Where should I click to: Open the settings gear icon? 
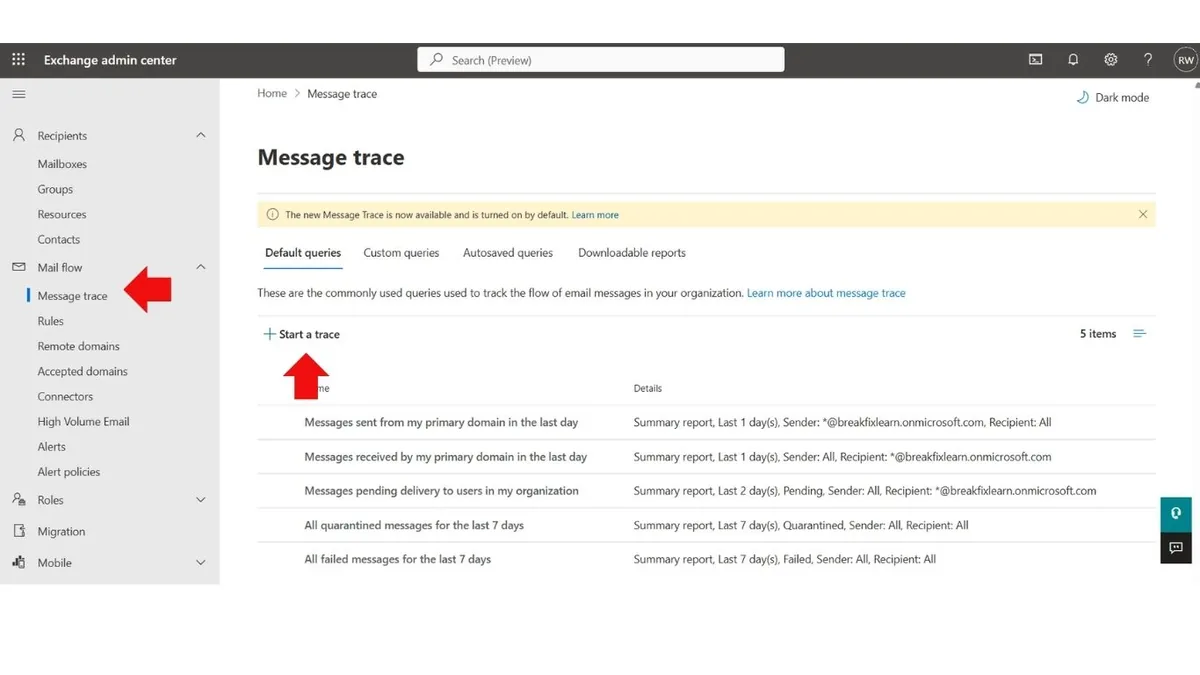(1110, 60)
